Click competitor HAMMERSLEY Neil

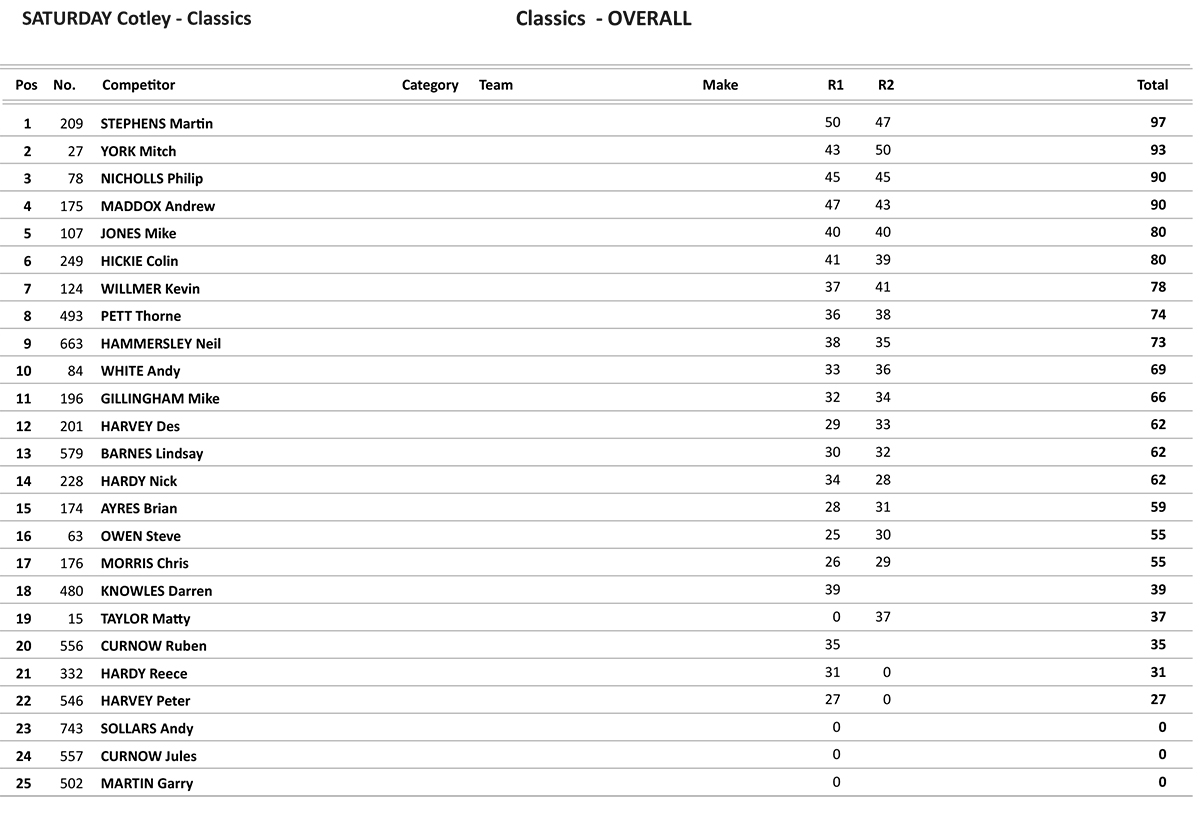pos(161,344)
